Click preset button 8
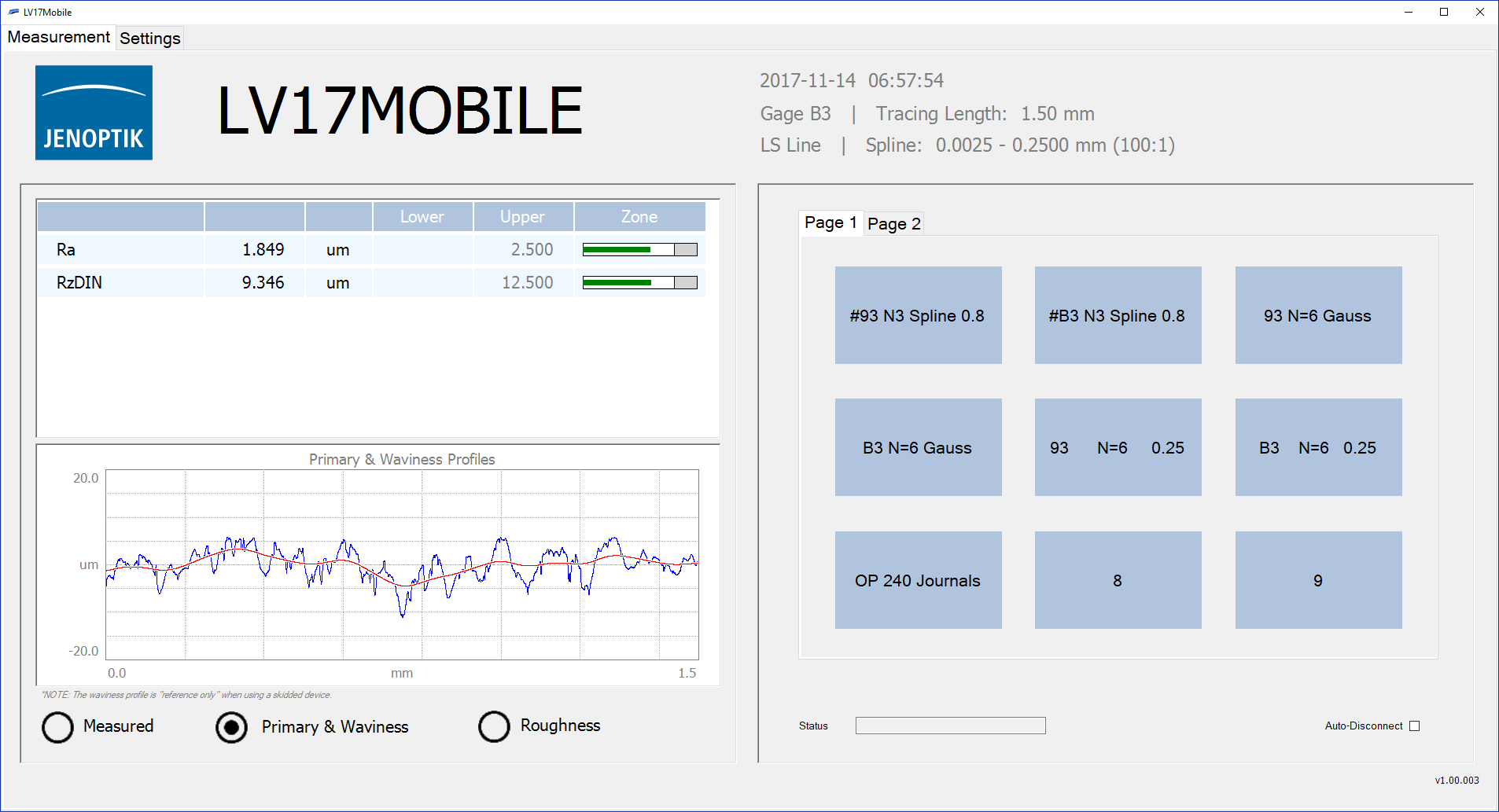 [x=1118, y=580]
